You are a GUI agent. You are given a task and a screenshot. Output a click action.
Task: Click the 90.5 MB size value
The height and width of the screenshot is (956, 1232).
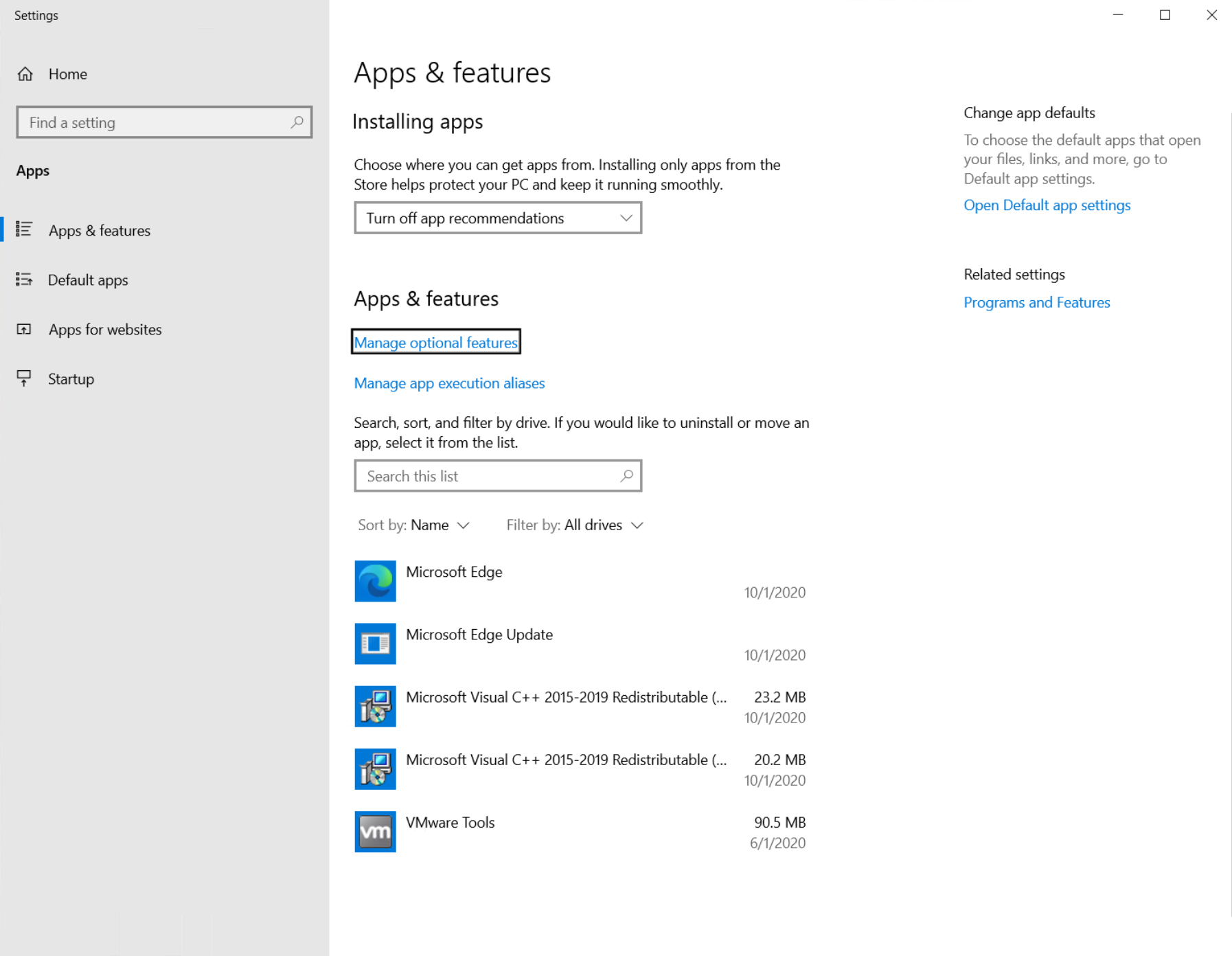click(x=780, y=823)
